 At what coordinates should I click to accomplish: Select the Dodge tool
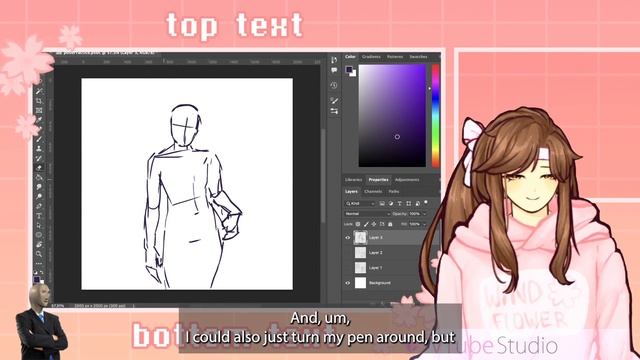click(x=39, y=196)
